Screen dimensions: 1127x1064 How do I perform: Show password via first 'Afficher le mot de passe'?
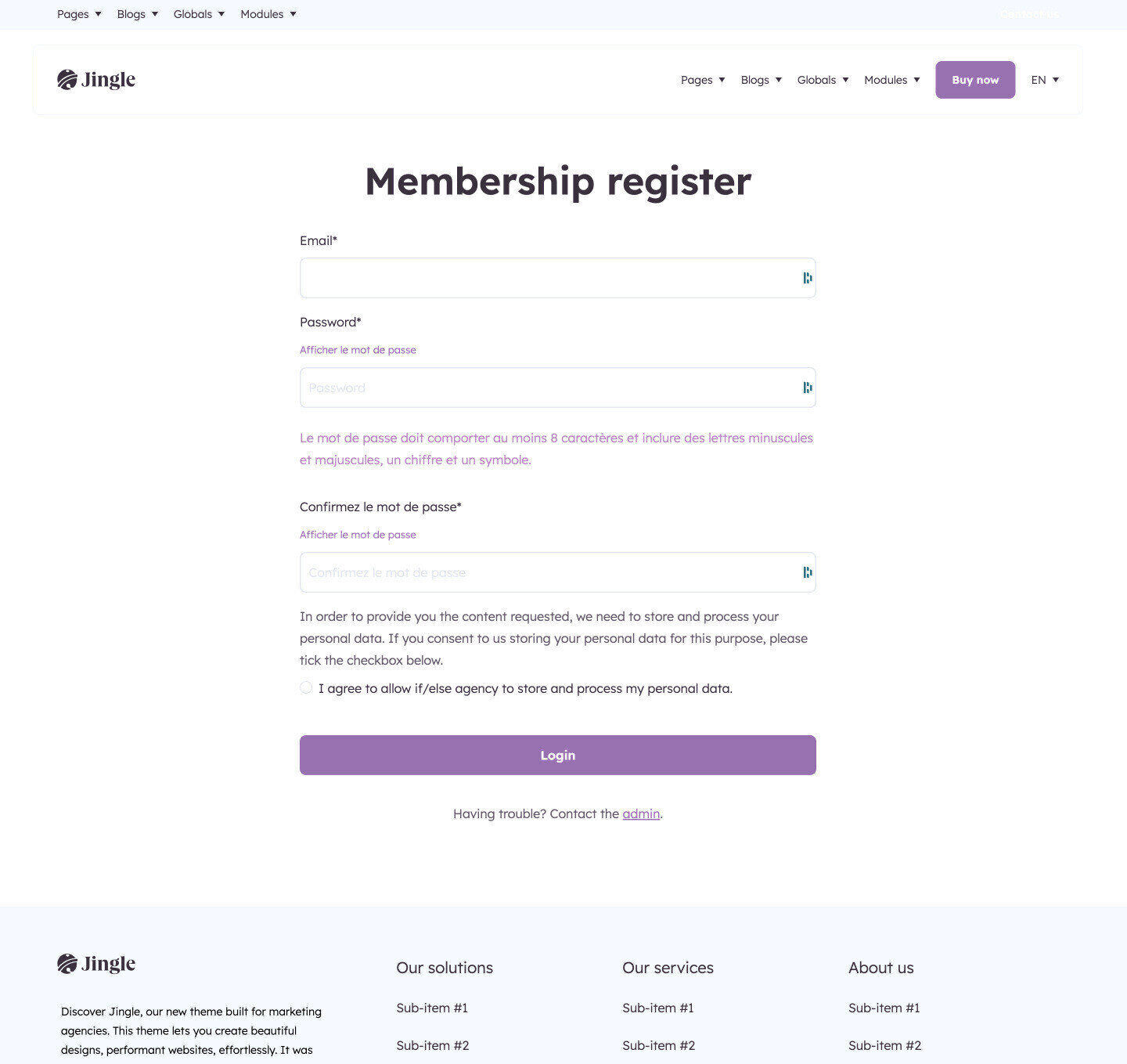pos(358,350)
